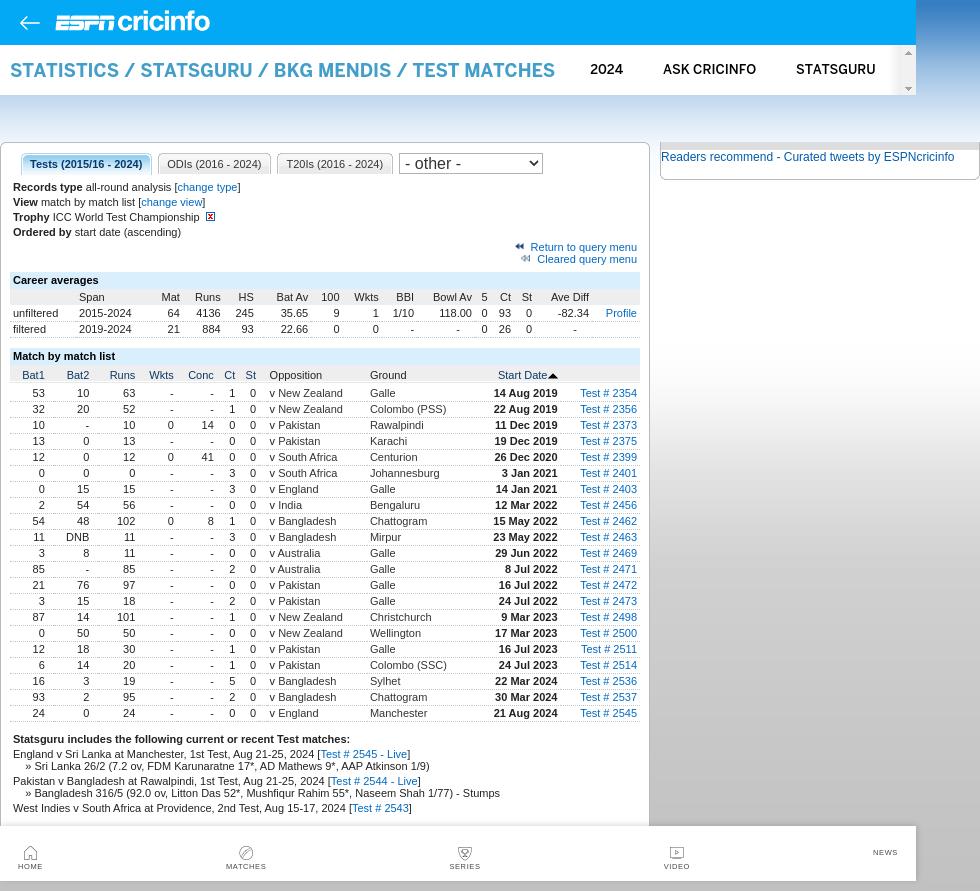Image resolution: width=980 pixels, height=891 pixels.
Task: Open Matches in the bottom navigation
Action: (246, 858)
